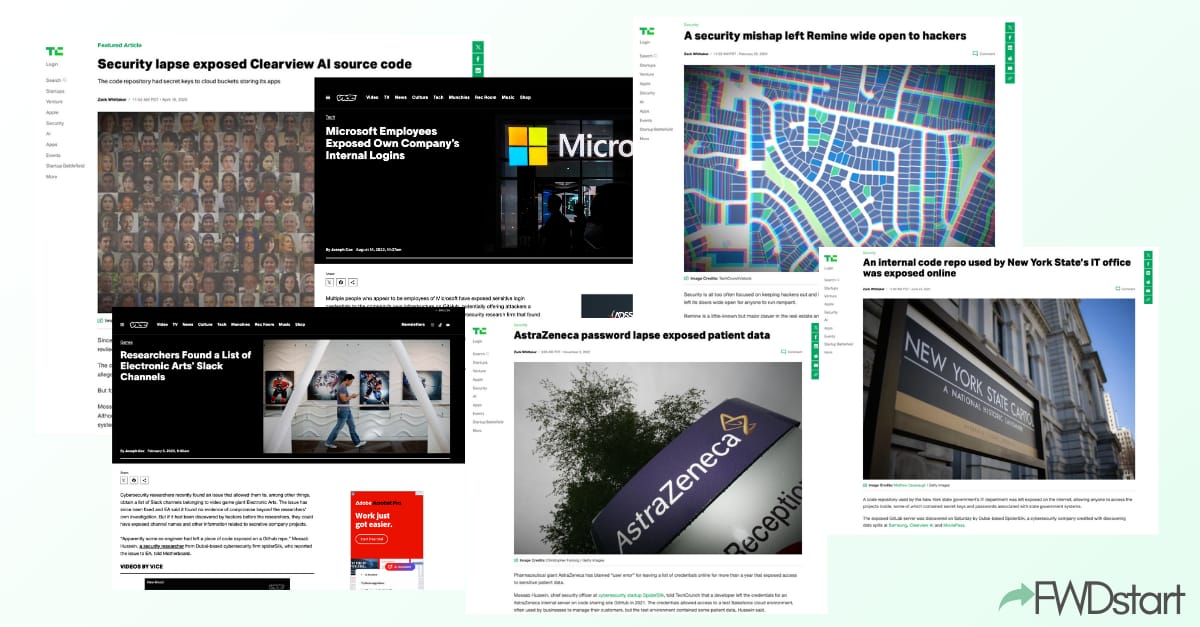Copy the AstraZeneca article link
Image resolution: width=1200 pixels, height=627 pixels.
[x=817, y=376]
